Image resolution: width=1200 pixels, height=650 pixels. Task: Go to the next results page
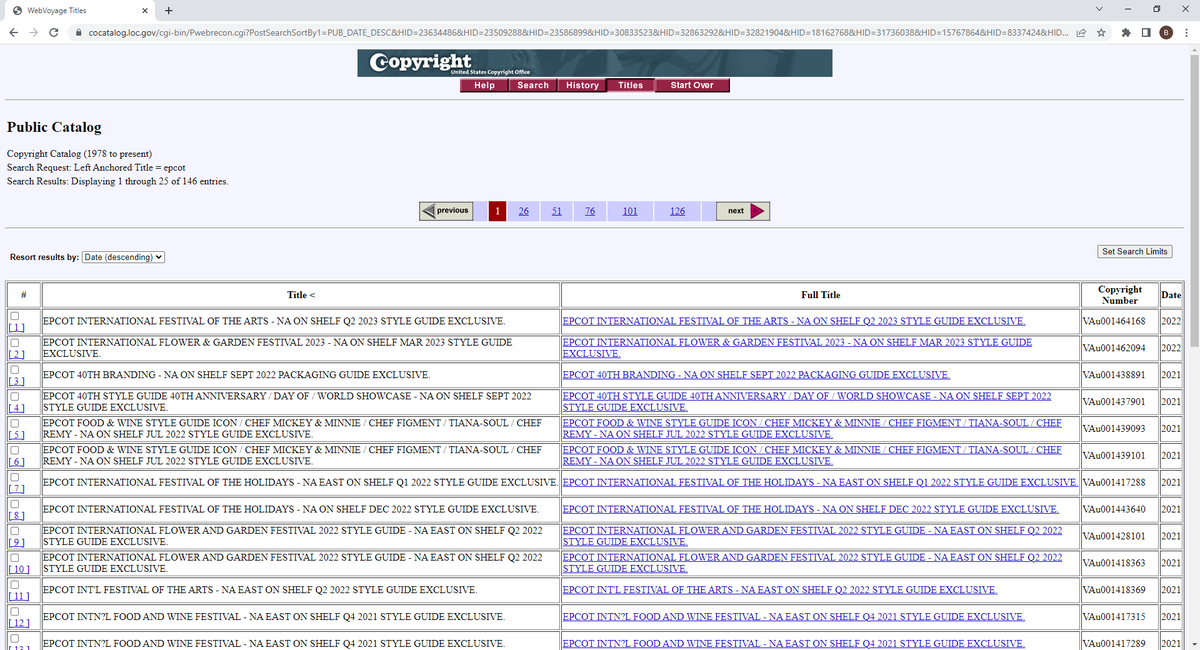tap(743, 211)
